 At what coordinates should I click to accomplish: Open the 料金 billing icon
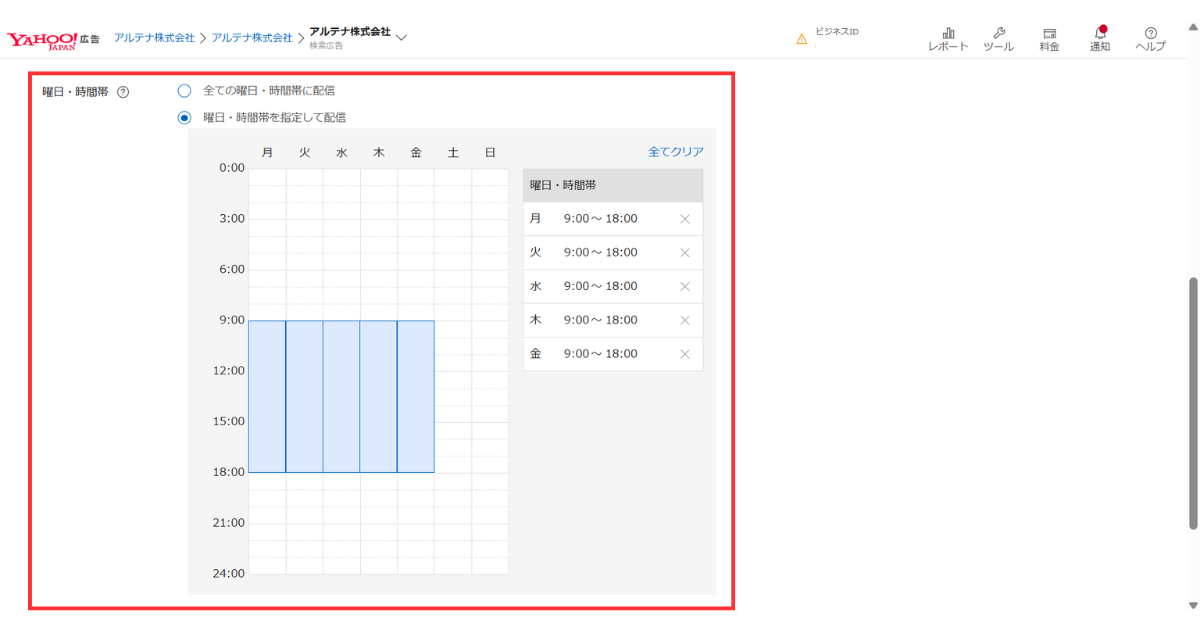tap(1049, 39)
